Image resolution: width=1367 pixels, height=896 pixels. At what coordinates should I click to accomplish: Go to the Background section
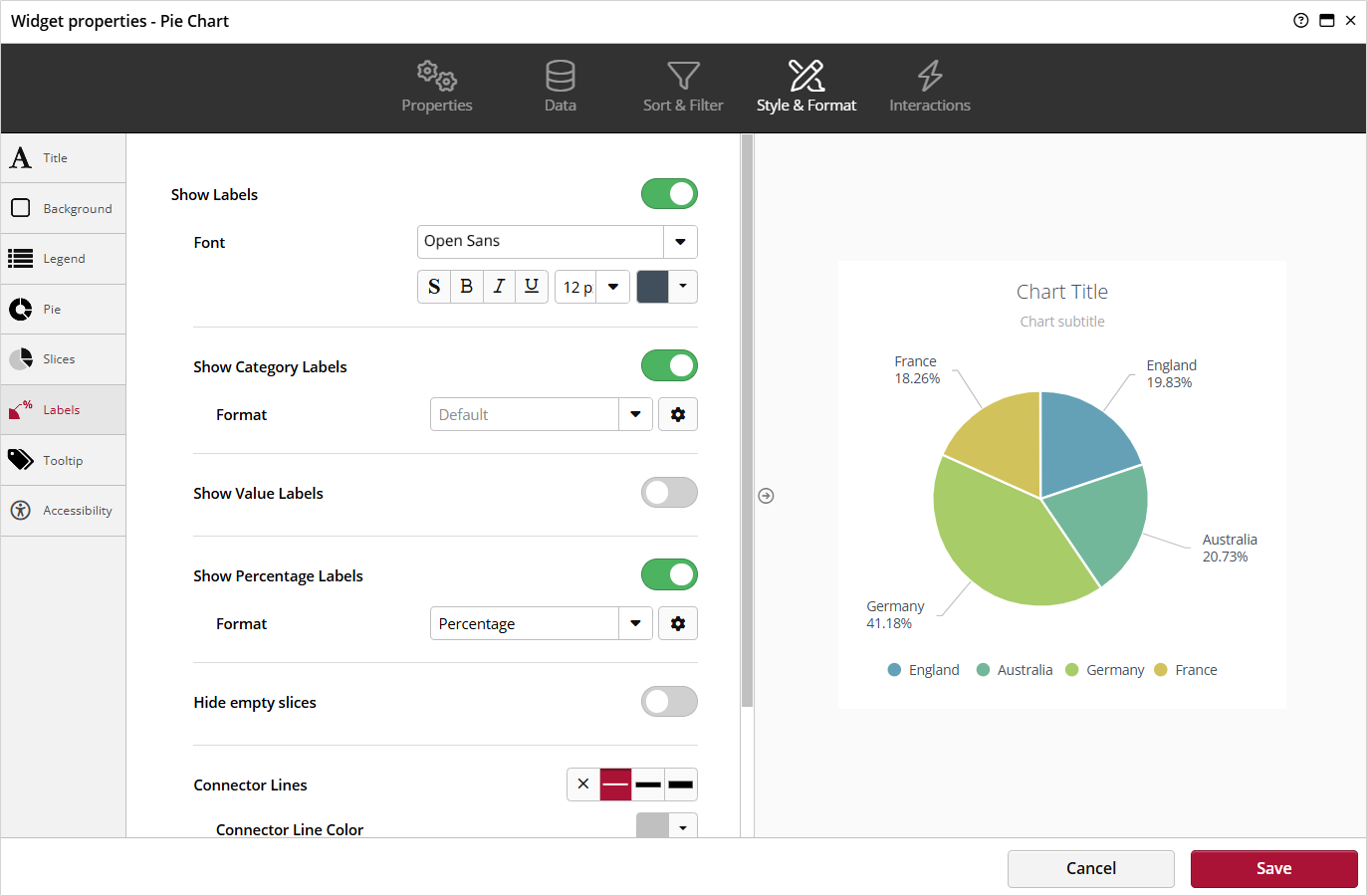coord(64,209)
